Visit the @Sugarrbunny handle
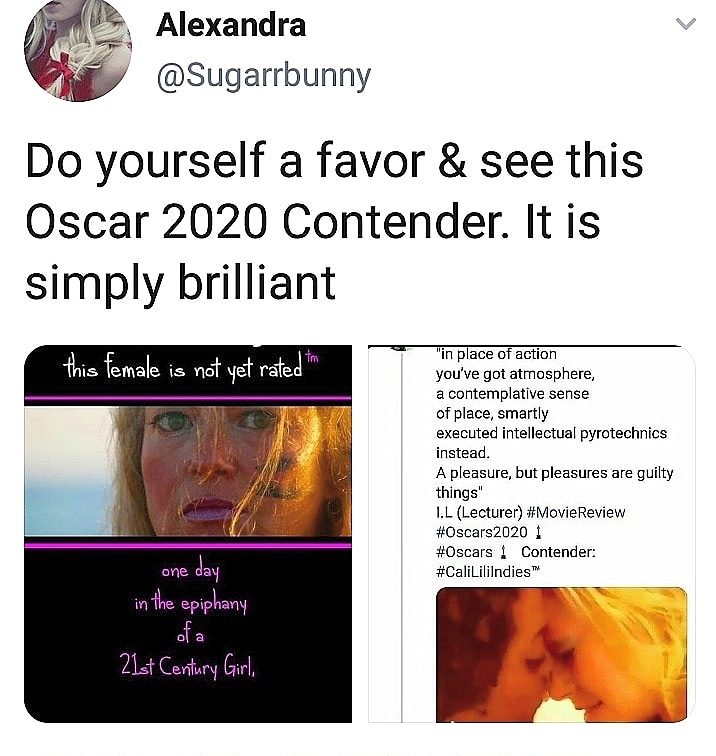Screen dimensions: 716x756 pyautogui.click(x=264, y=76)
